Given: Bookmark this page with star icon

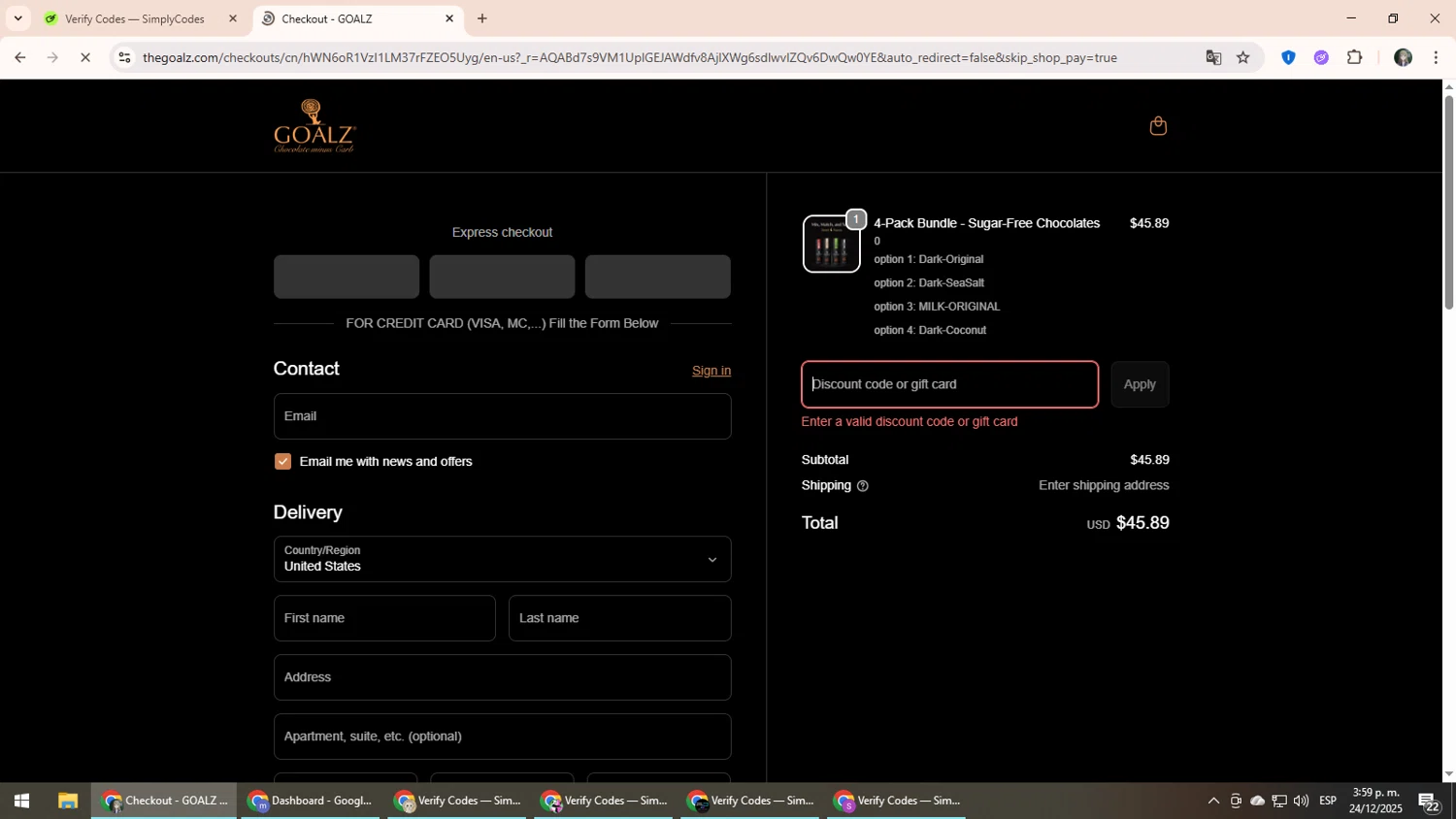Looking at the screenshot, I should [1243, 58].
